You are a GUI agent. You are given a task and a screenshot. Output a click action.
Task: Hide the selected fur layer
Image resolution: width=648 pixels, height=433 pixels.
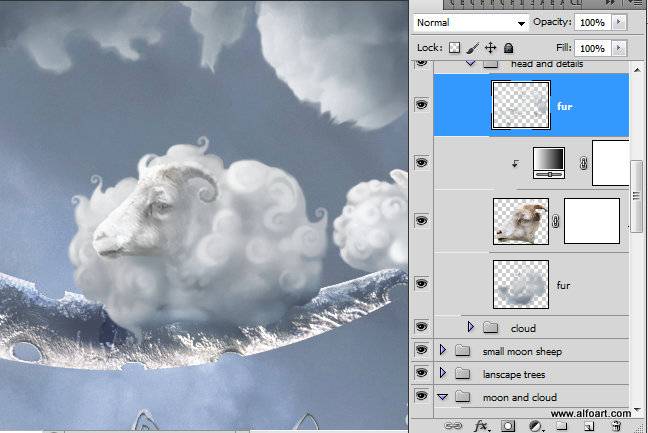[421, 105]
